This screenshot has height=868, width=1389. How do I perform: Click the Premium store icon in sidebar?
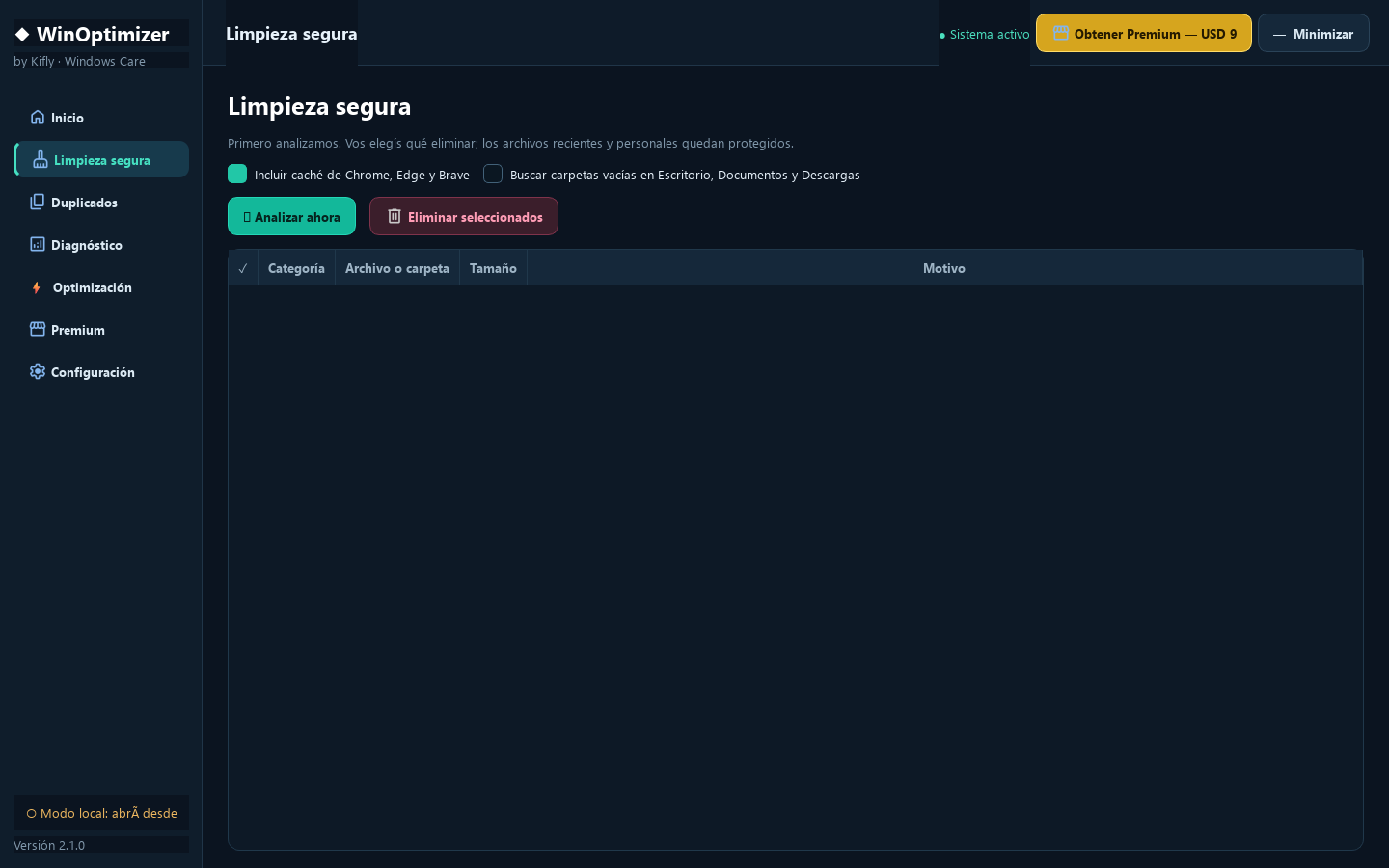tap(38, 329)
